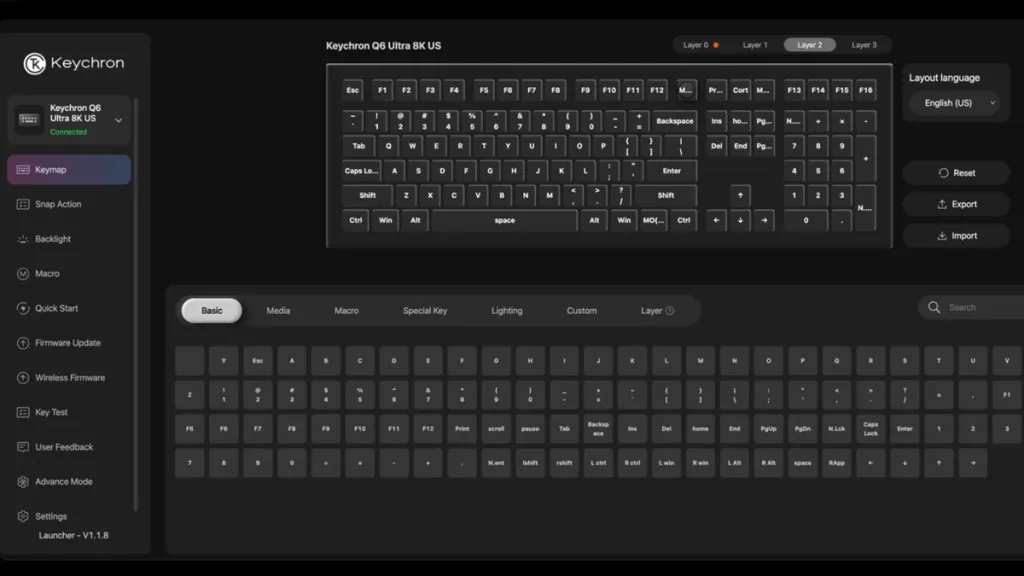
Task: Open the Lighting tab below the keyboard
Action: tap(507, 311)
